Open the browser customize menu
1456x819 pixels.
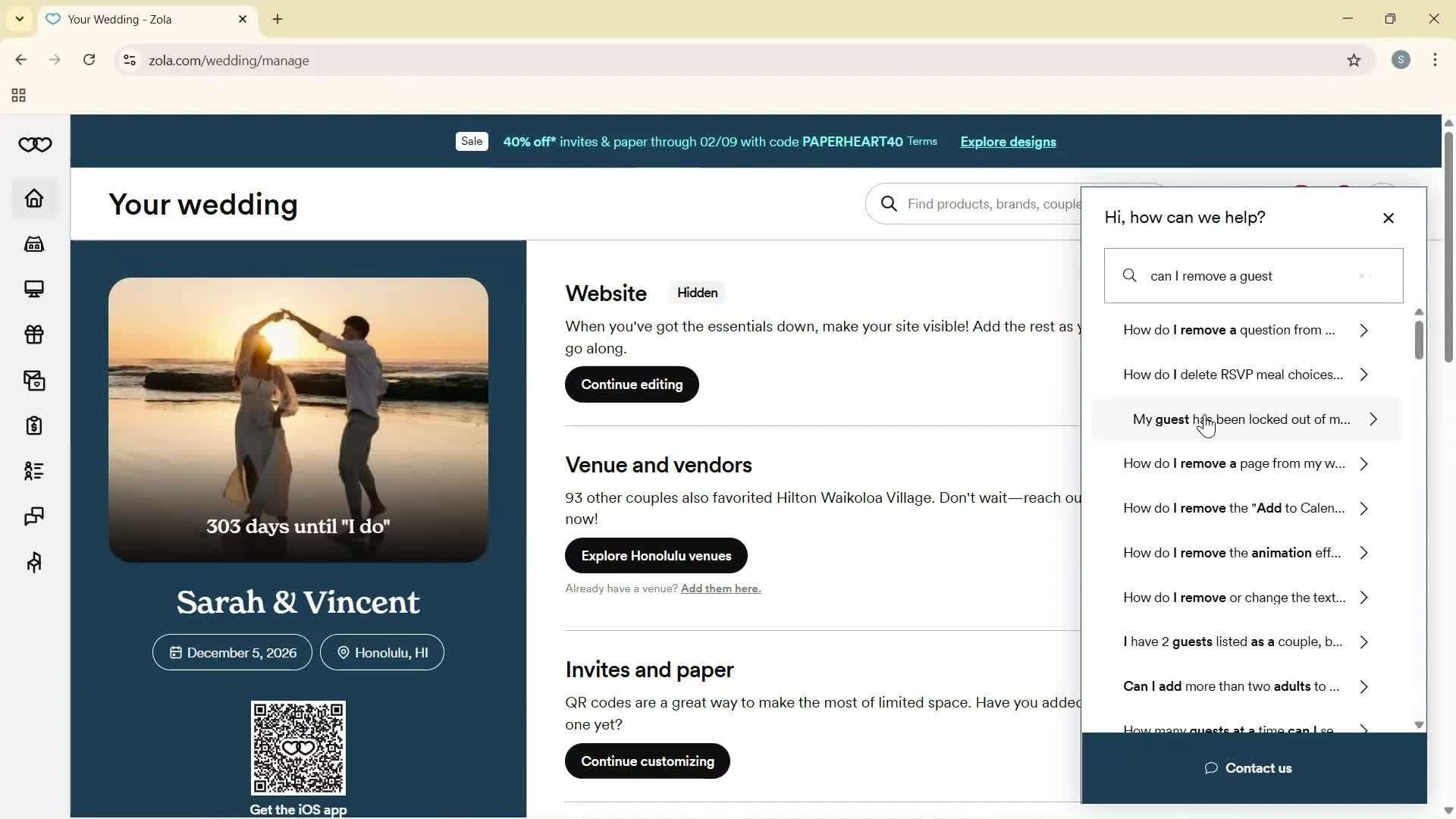pyautogui.click(x=1435, y=60)
